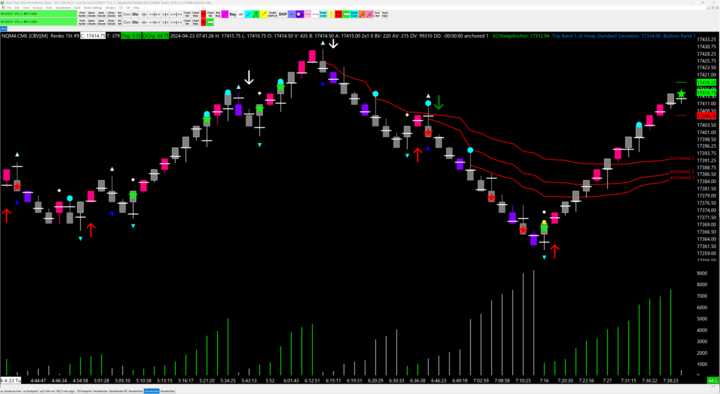Open the Window menu

(111, 8)
